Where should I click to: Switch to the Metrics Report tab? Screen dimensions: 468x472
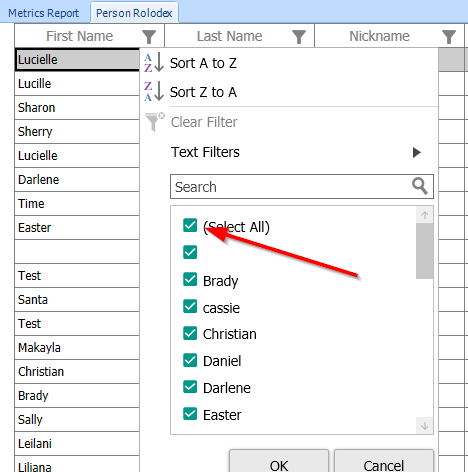[x=43, y=13]
